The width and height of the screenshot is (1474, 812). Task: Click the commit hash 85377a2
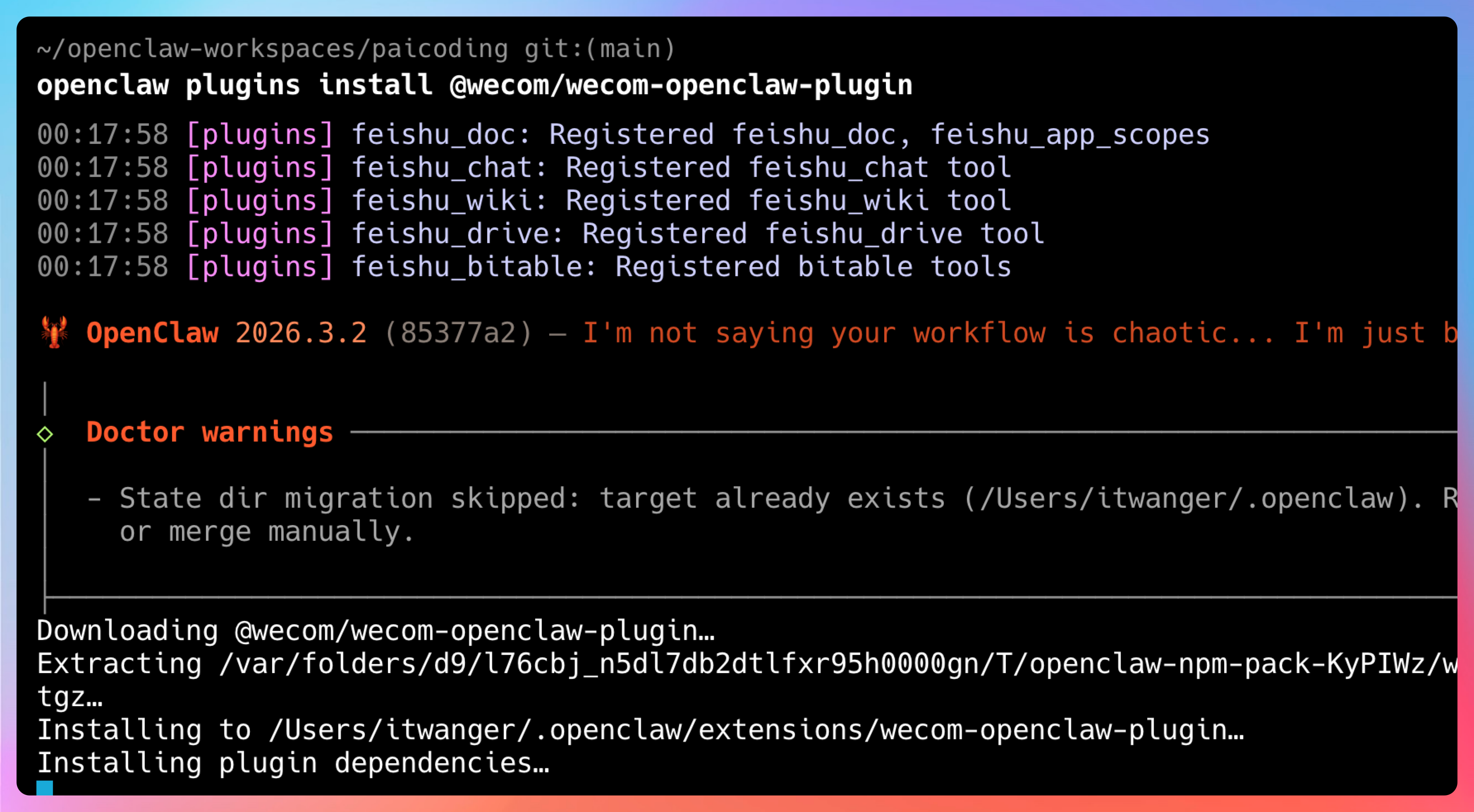(458, 333)
